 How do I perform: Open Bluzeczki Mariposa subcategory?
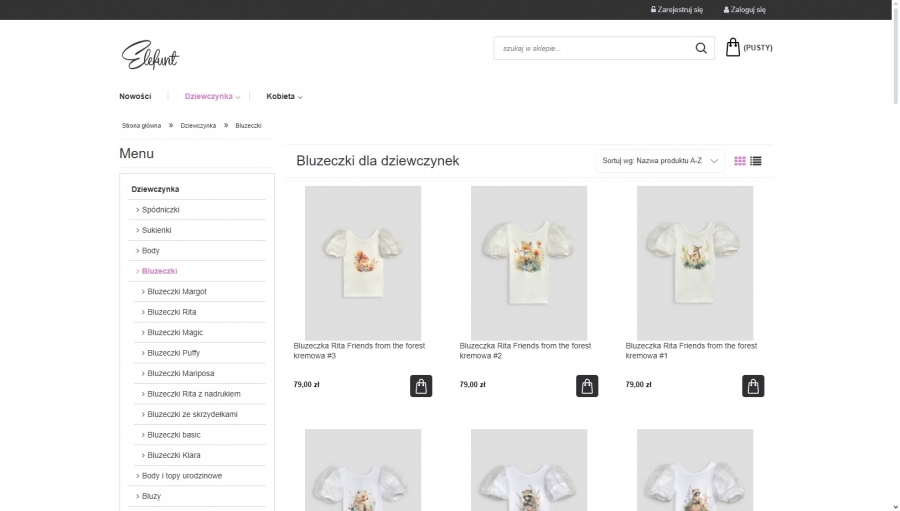coord(181,373)
